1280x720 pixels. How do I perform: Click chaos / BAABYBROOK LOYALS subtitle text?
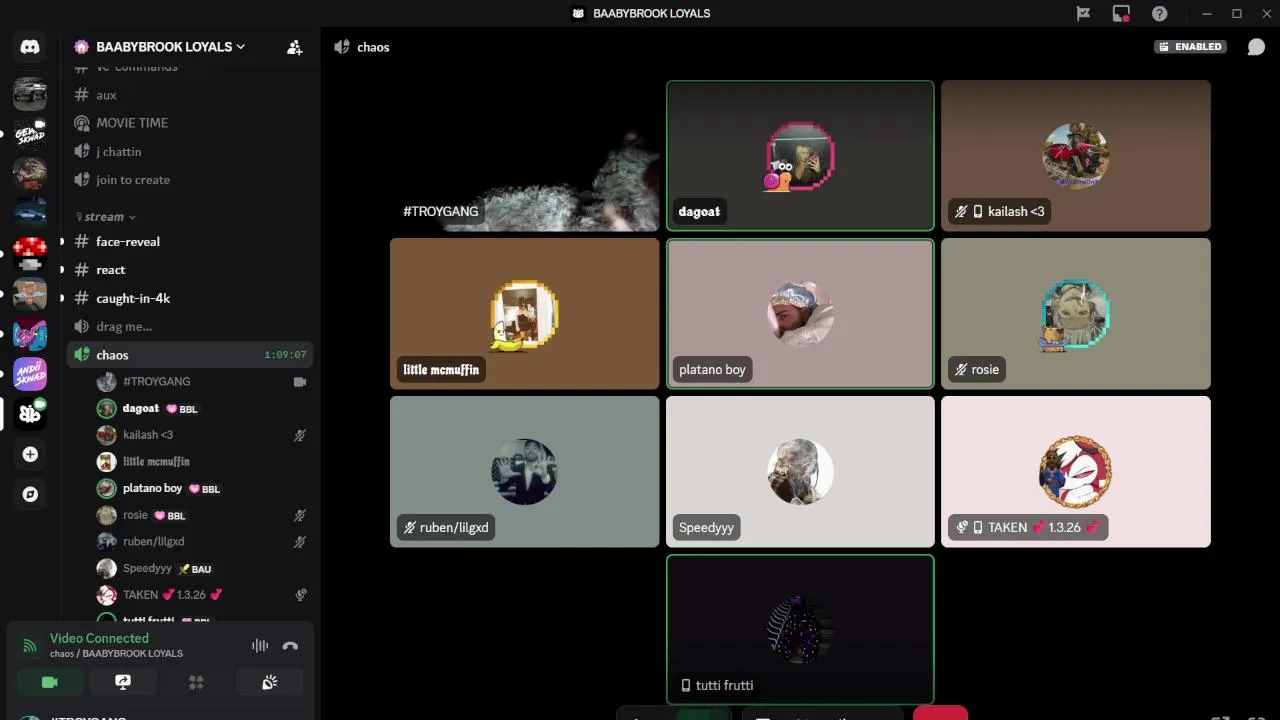(116, 654)
